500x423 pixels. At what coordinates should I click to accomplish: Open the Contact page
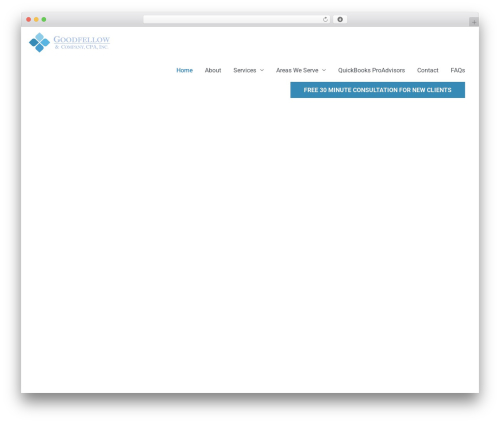[427, 70]
